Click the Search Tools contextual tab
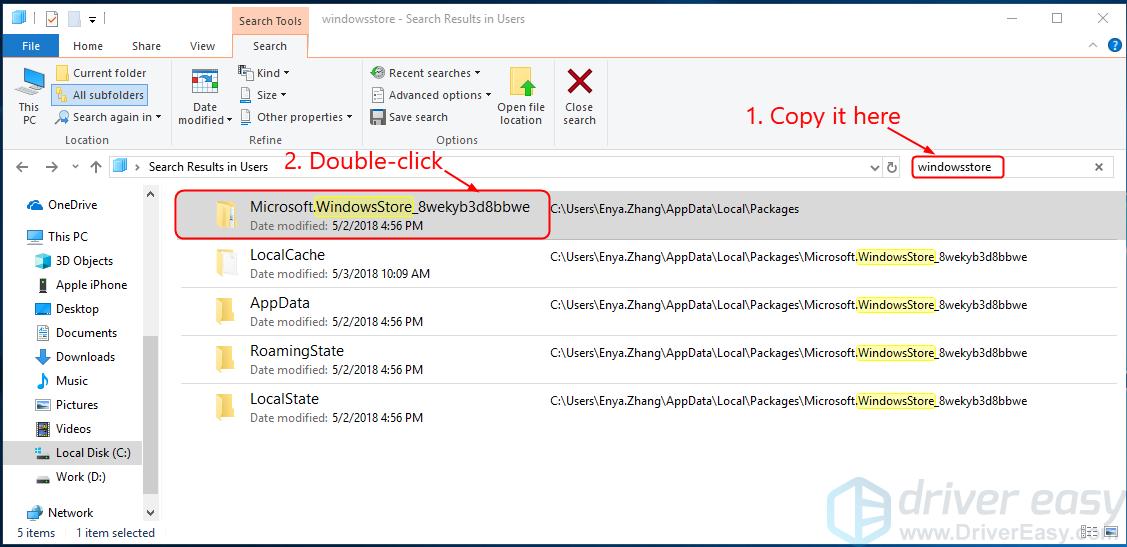1127x547 pixels. point(270,21)
